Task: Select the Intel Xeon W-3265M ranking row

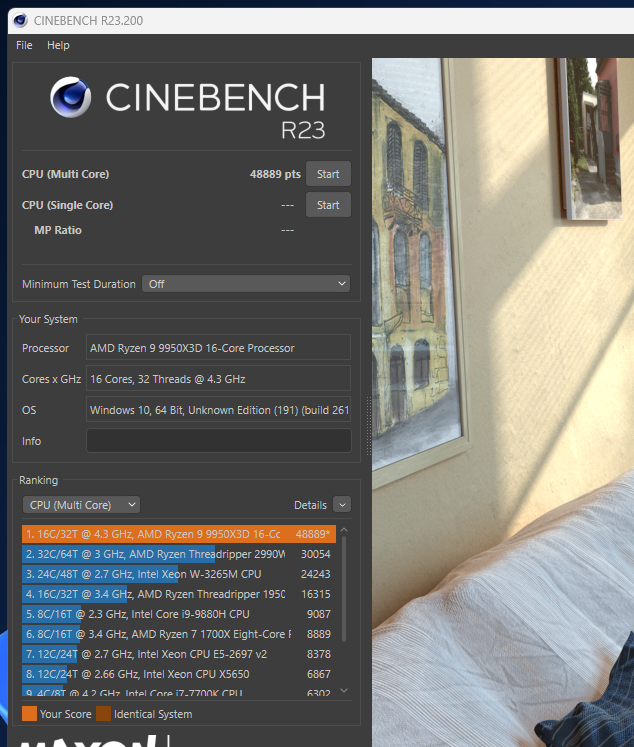Action: tap(179, 574)
